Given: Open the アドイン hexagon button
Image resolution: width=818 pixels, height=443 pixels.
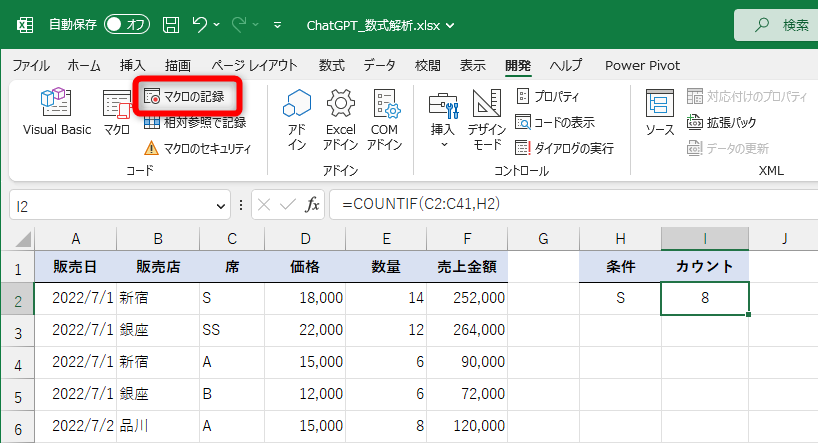Looking at the screenshot, I should click(x=297, y=119).
